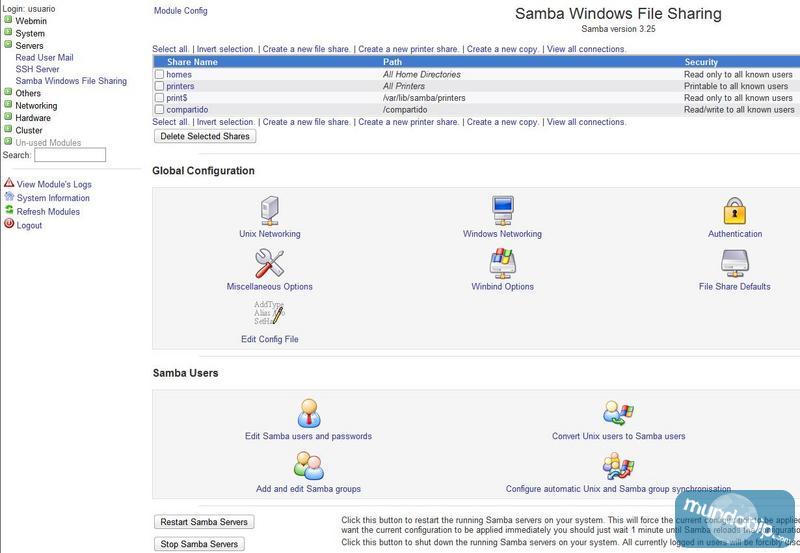Click the System Information icon
The image size is (800, 553).
[9, 196]
